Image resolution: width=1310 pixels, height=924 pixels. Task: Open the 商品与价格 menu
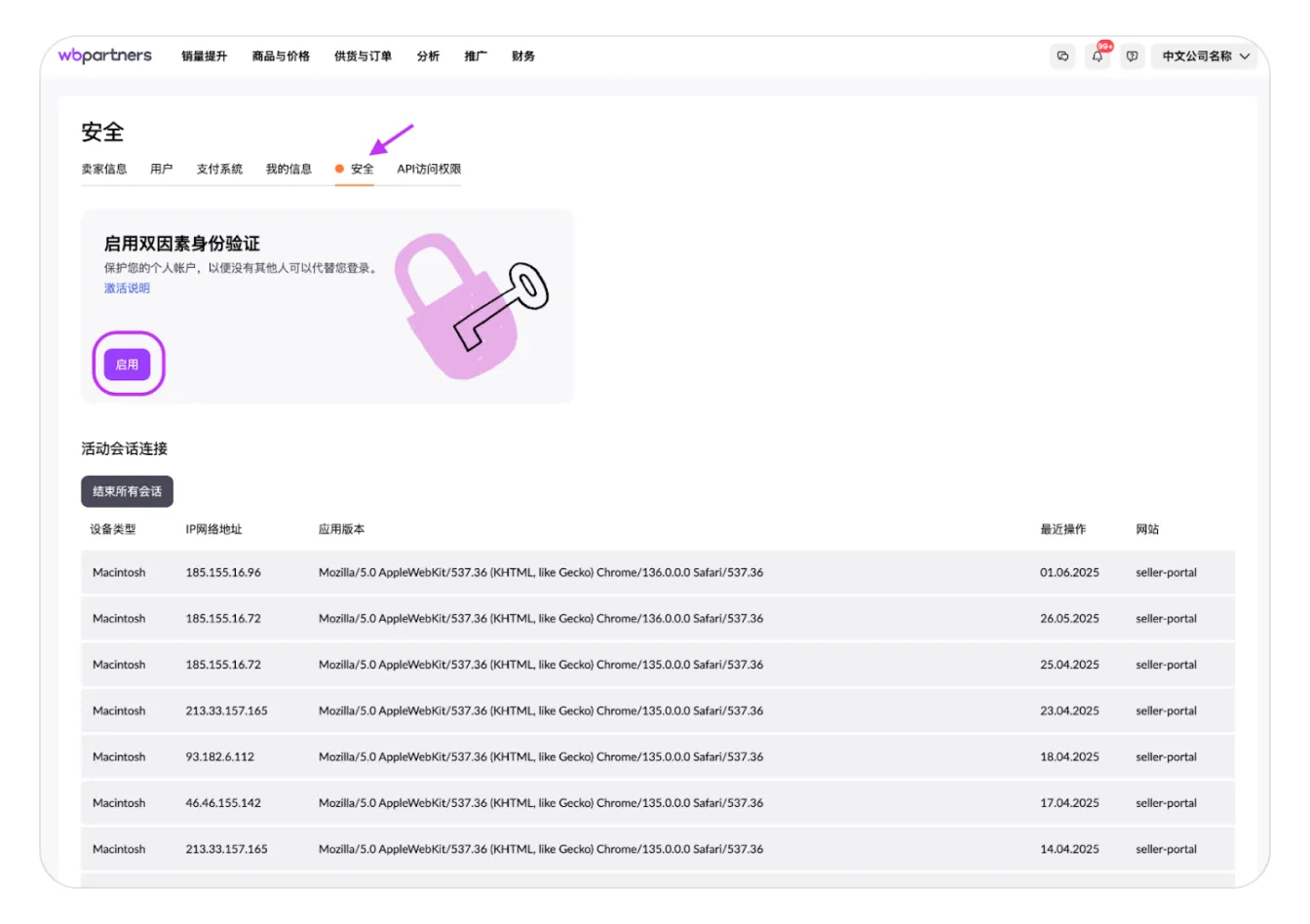pyautogui.click(x=281, y=57)
